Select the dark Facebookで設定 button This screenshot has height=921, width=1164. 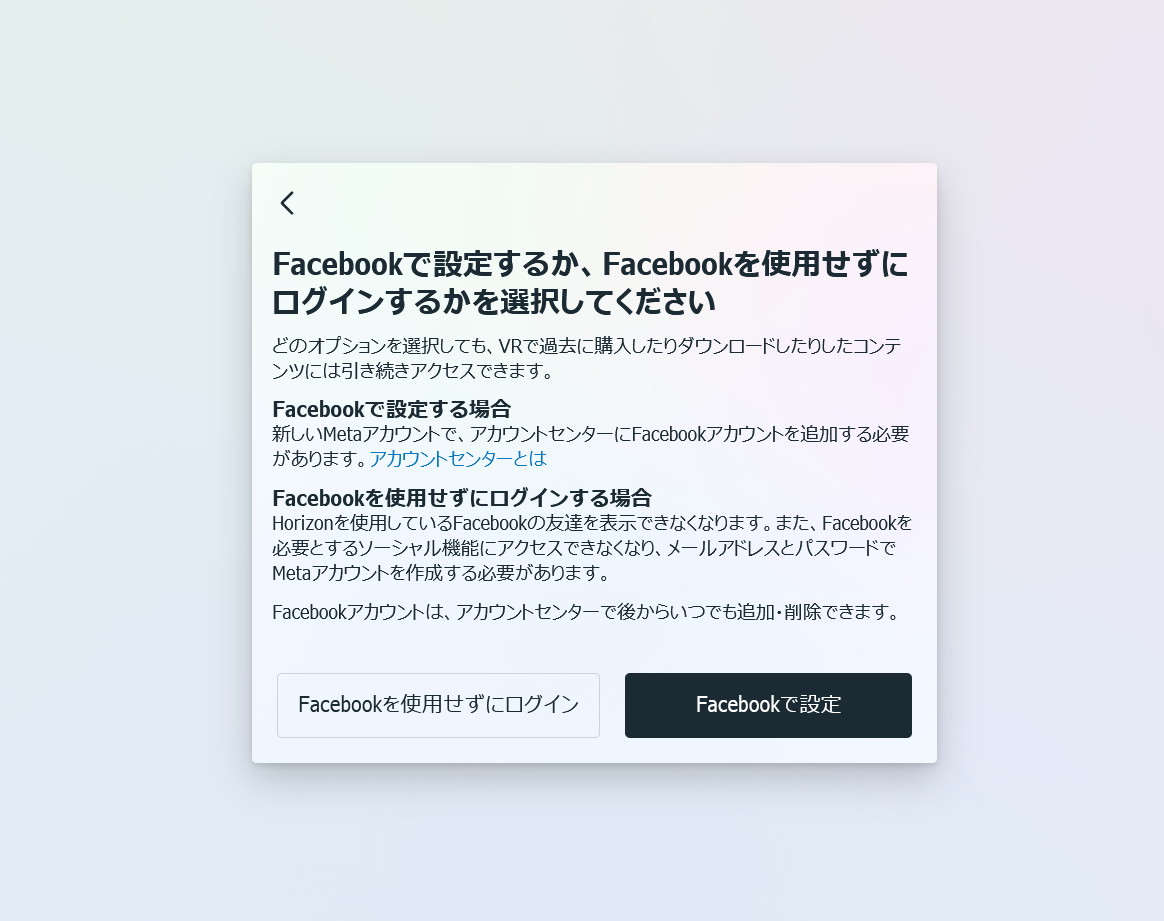768,705
